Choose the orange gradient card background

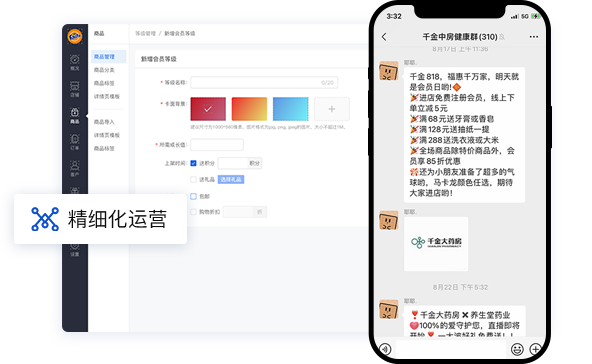(249, 109)
